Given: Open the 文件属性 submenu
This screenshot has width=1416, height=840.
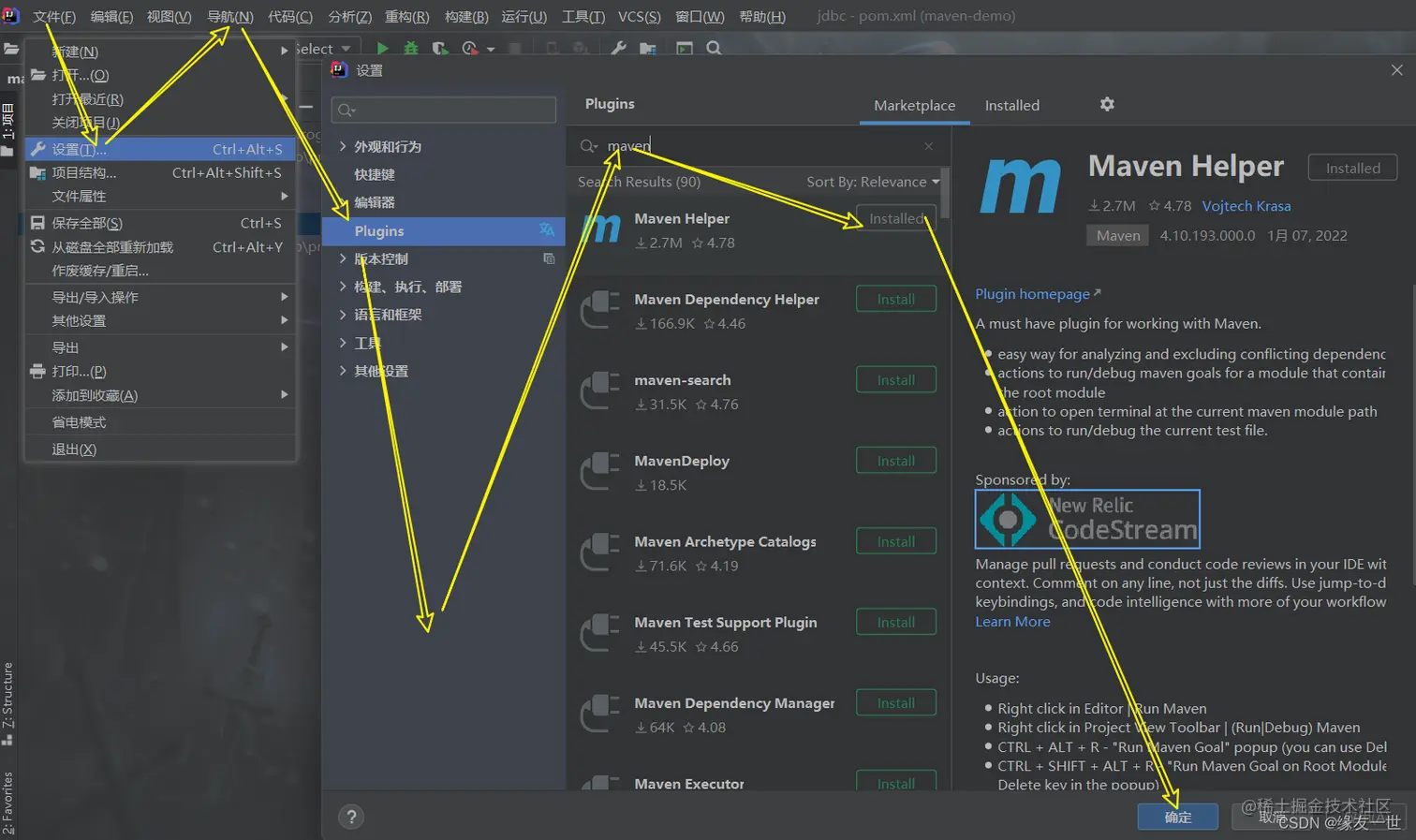Looking at the screenshot, I should [160, 196].
